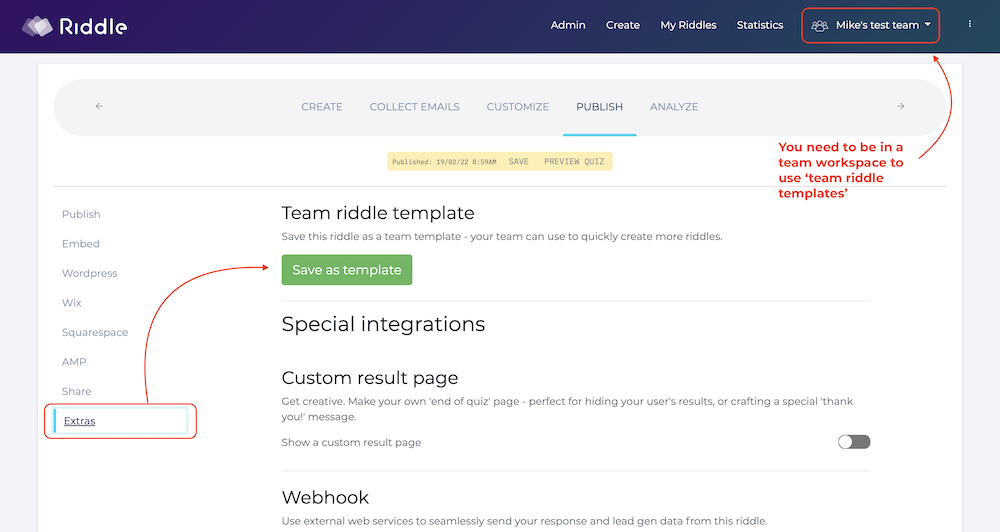Click the left arrow in step bar
Viewport: 1000px width, 532px height.
(99, 107)
